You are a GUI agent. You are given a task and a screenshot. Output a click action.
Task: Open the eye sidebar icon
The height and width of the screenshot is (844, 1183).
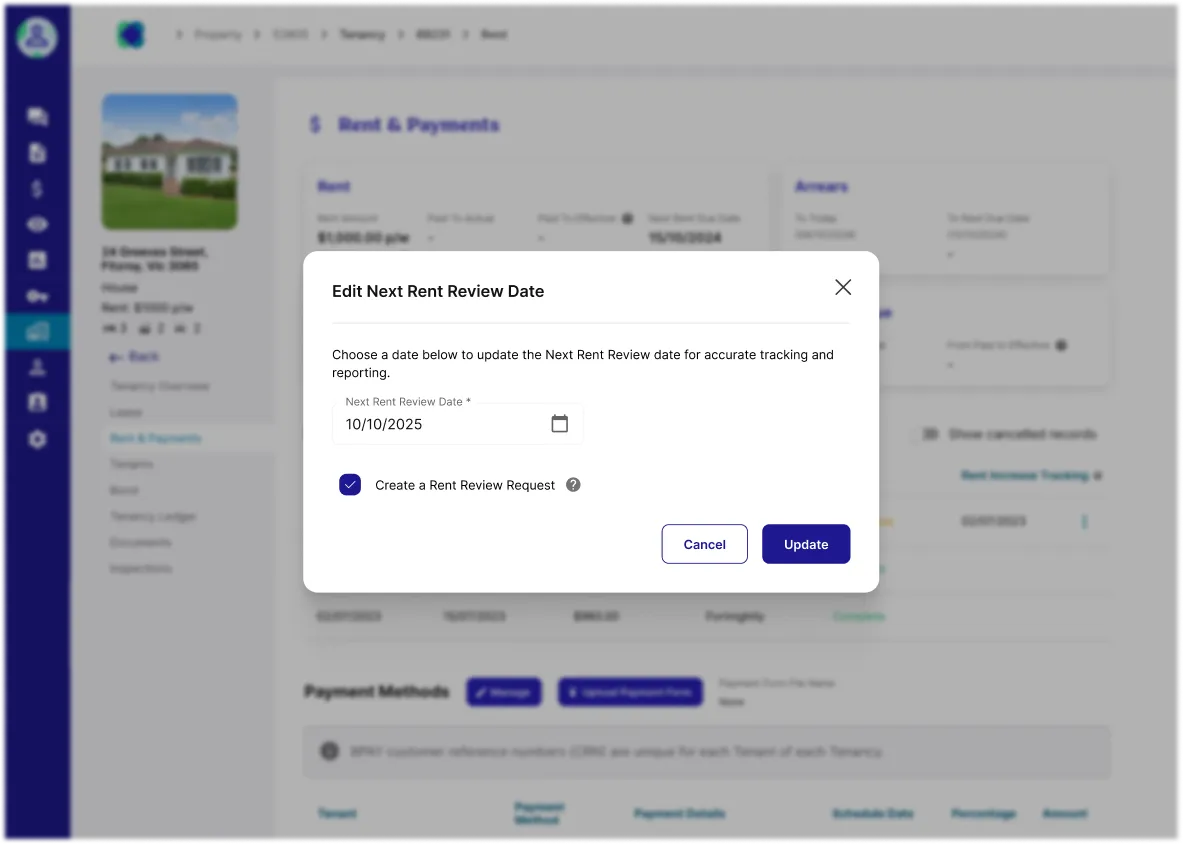37,224
